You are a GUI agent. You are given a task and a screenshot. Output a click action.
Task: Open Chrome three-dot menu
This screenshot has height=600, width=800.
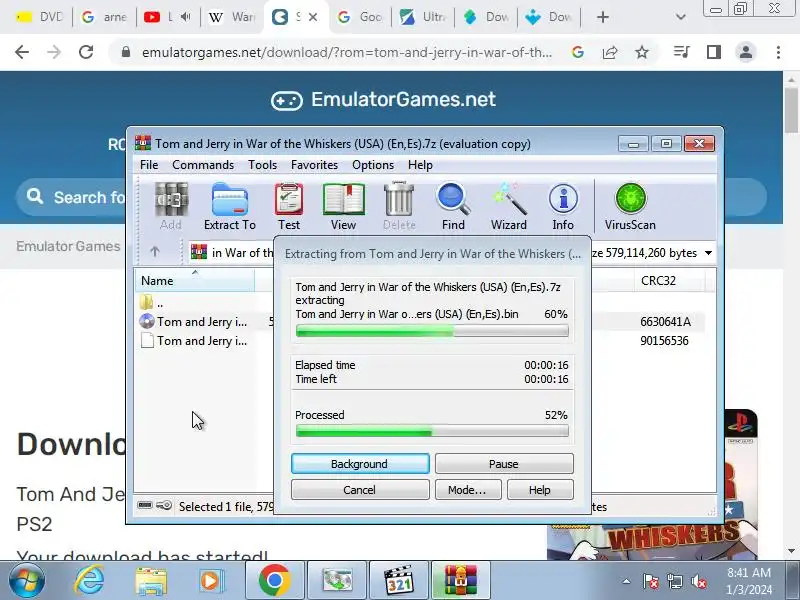(x=778, y=52)
